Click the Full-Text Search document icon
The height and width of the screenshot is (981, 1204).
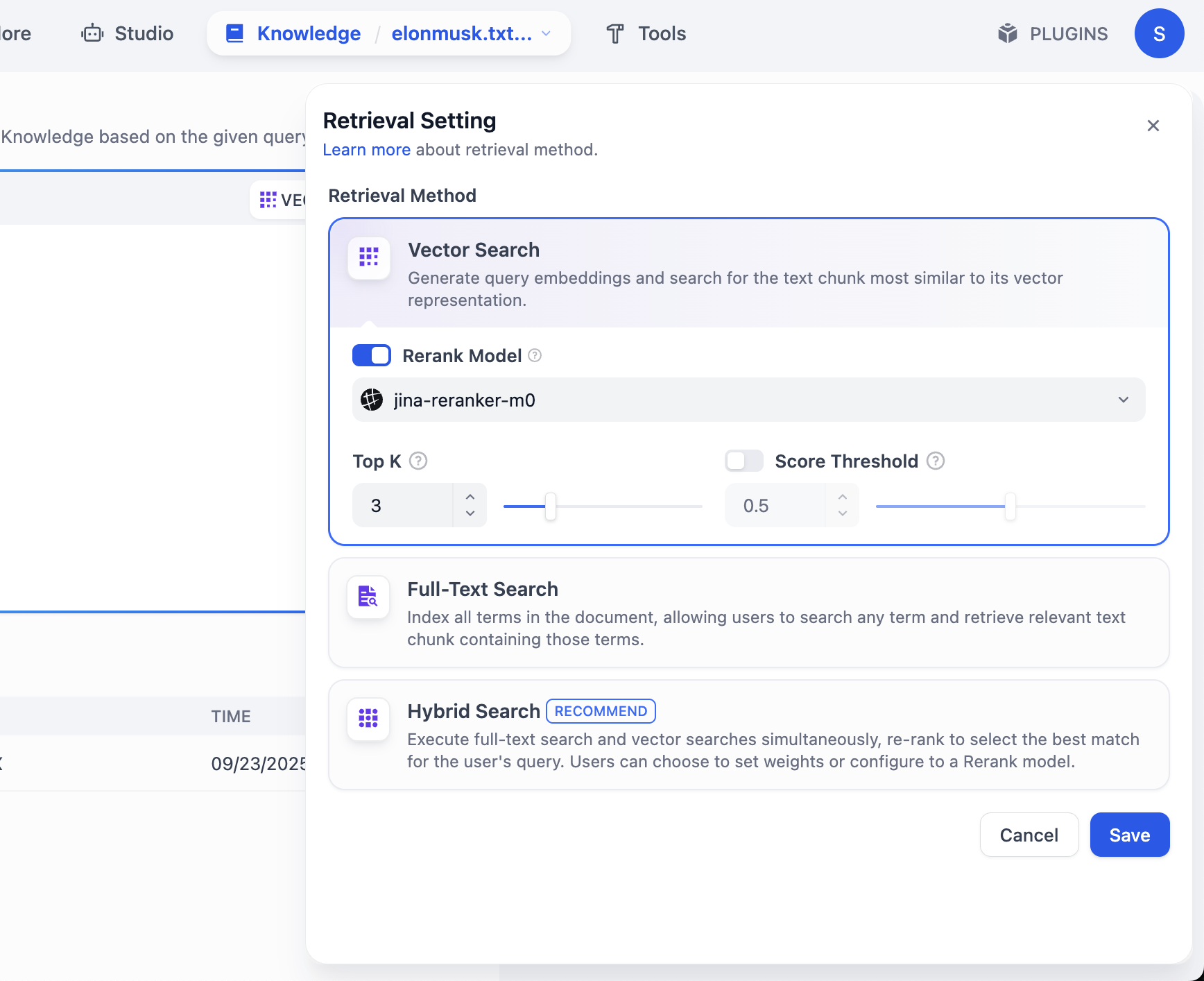coord(368,597)
